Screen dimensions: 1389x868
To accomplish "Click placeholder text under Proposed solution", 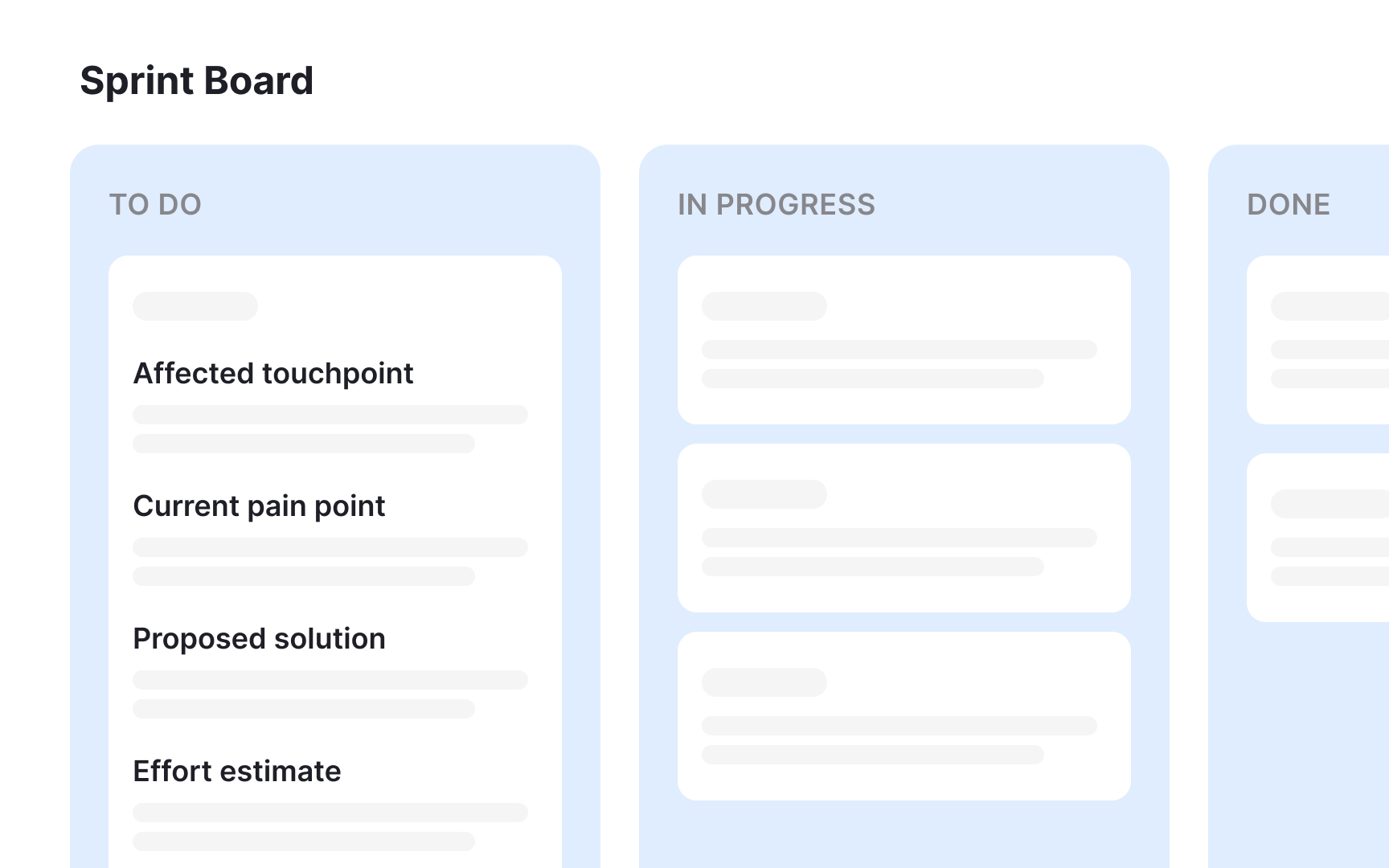I will (x=330, y=694).
